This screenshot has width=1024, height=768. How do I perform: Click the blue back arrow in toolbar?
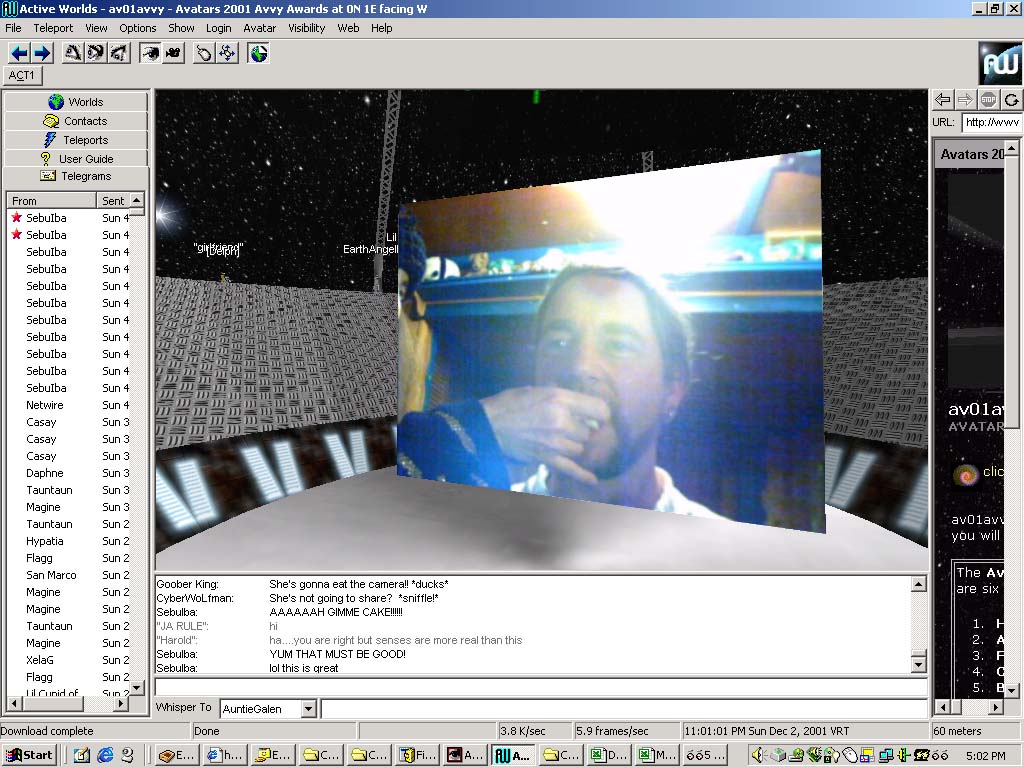pos(18,53)
